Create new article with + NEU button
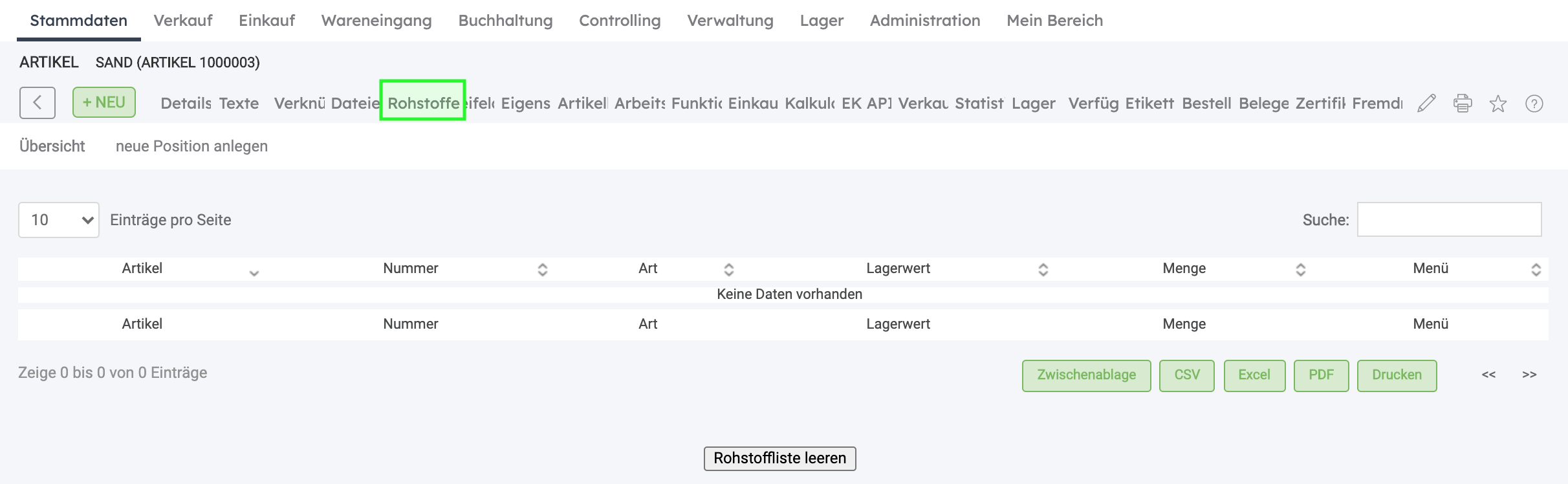Image resolution: width=1568 pixels, height=484 pixels. click(104, 102)
